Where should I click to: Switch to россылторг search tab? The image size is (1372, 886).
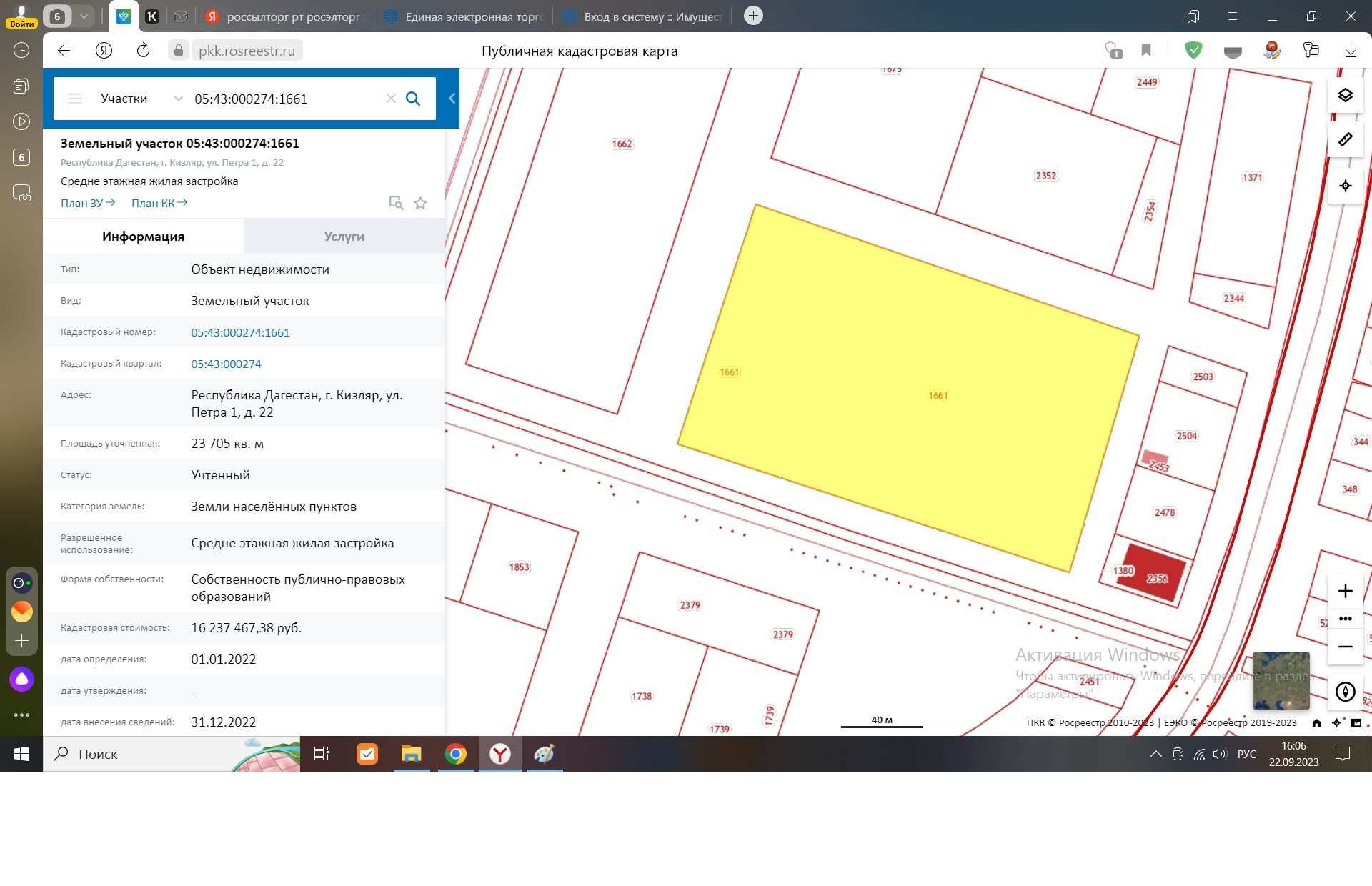(x=286, y=16)
